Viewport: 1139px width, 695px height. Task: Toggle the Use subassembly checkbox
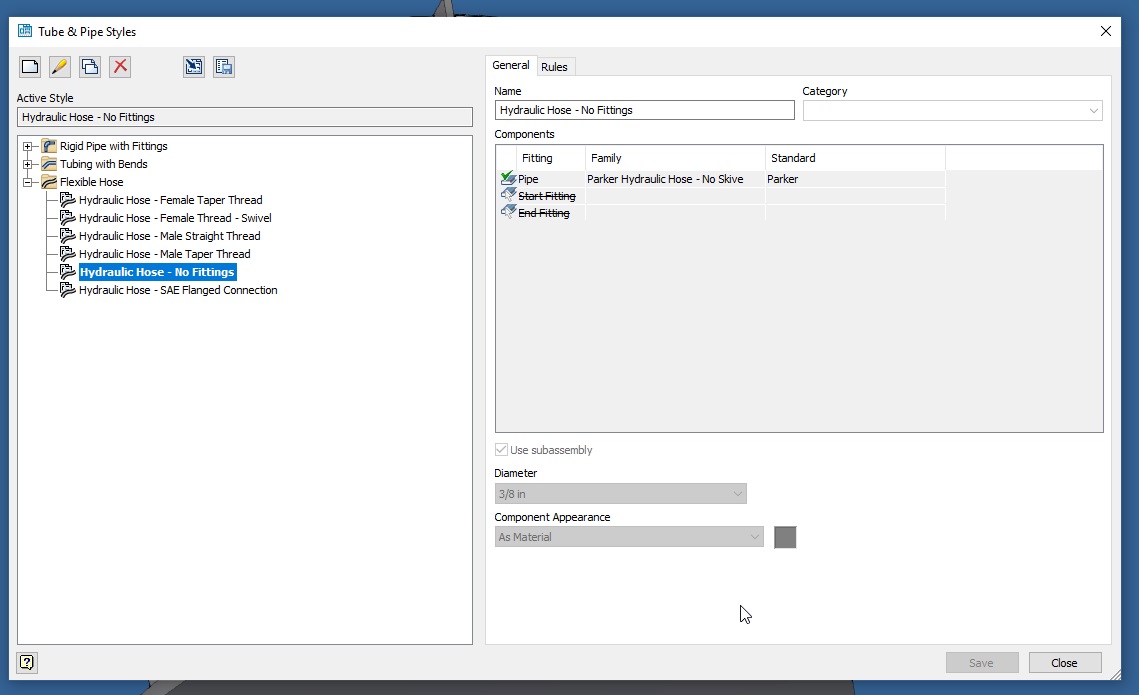point(501,450)
